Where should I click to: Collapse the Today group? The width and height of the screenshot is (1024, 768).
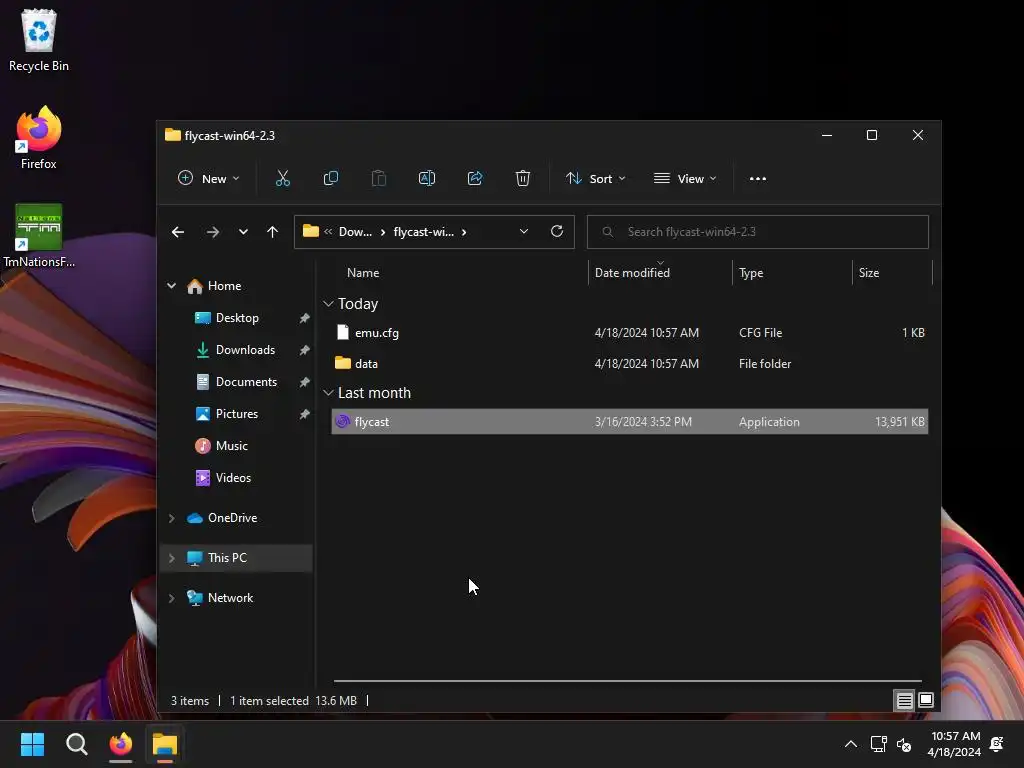coord(328,304)
